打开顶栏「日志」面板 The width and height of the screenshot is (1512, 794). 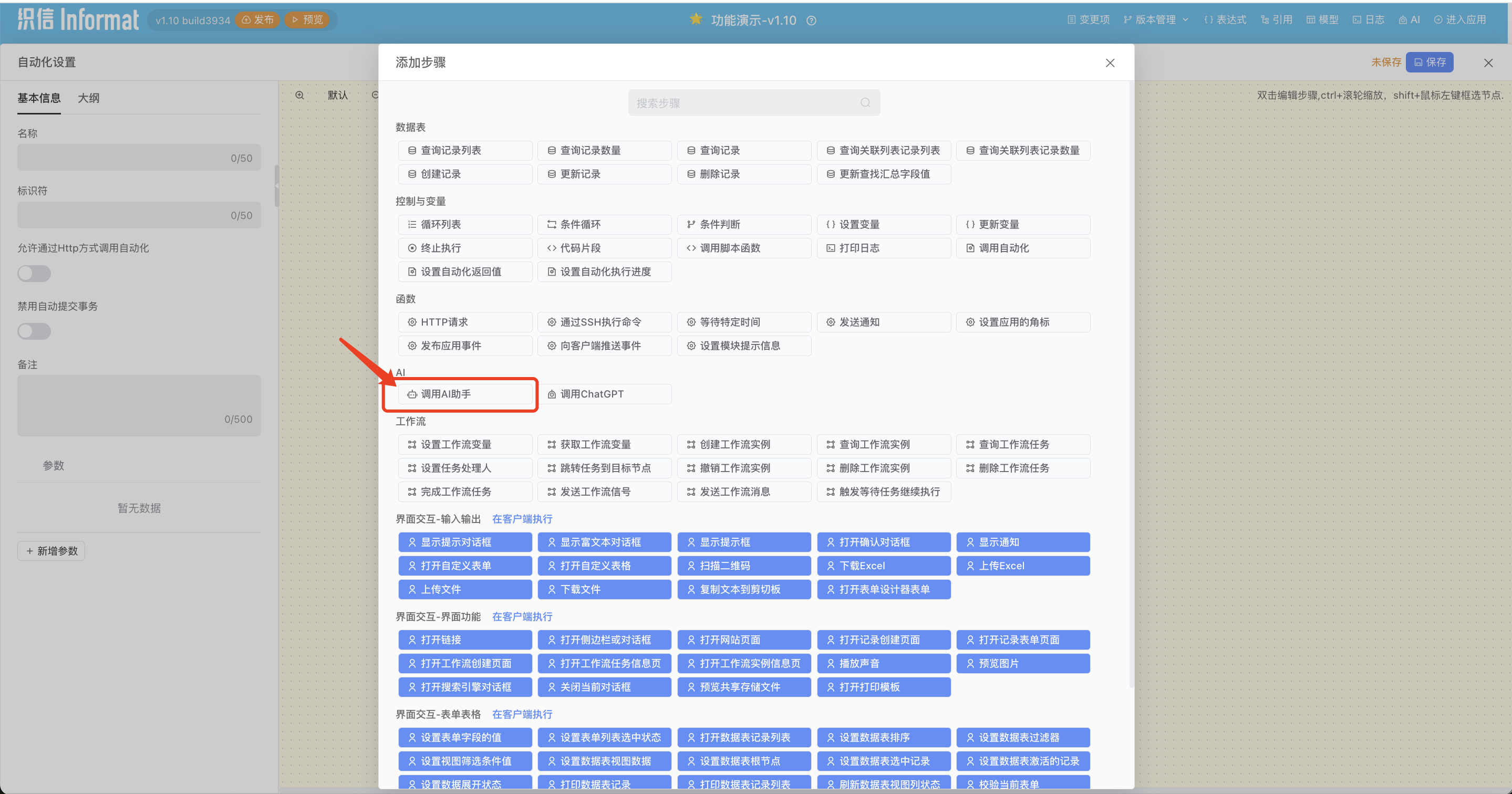[x=1368, y=19]
